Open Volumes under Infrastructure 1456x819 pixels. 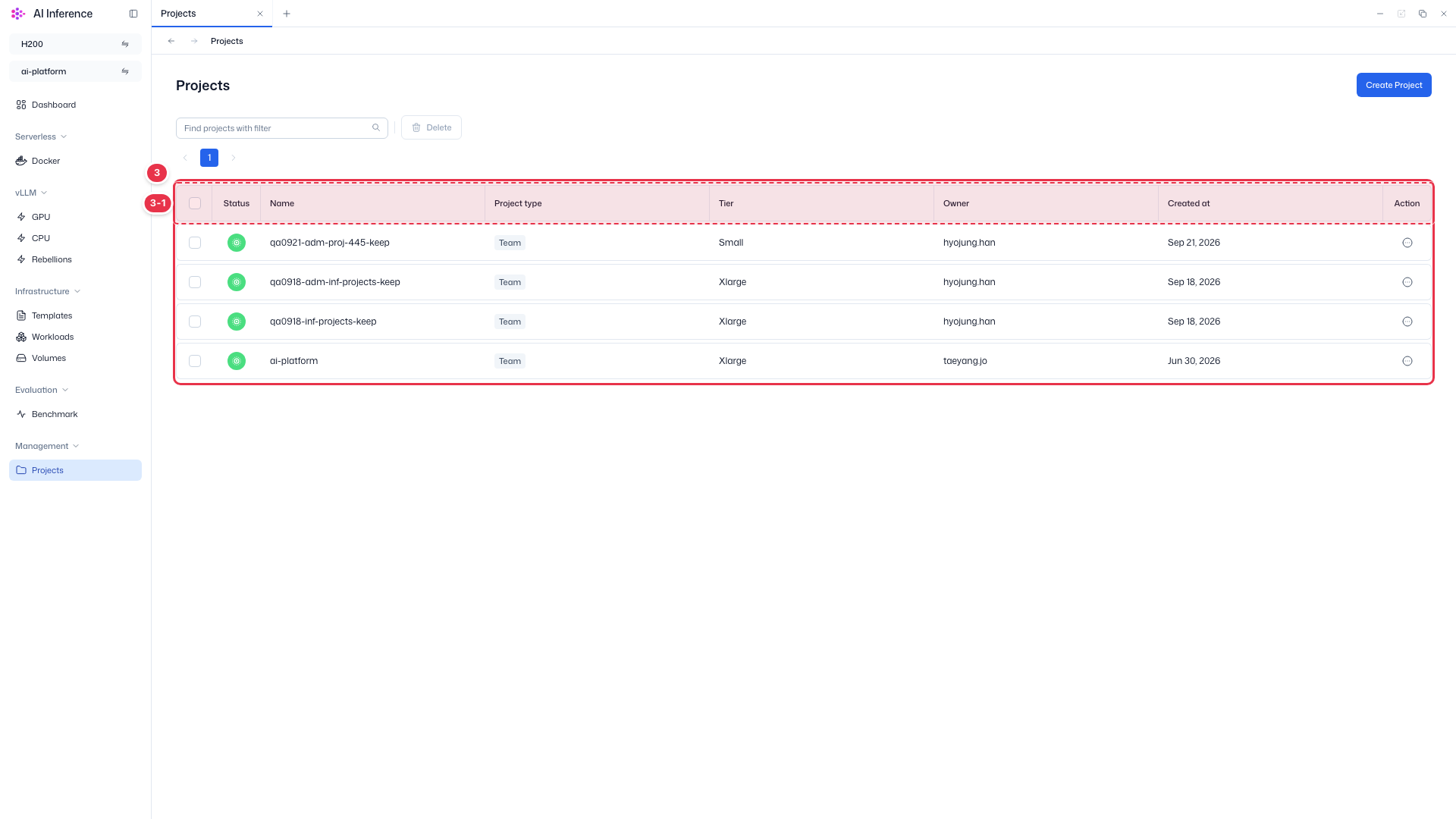pos(75,358)
